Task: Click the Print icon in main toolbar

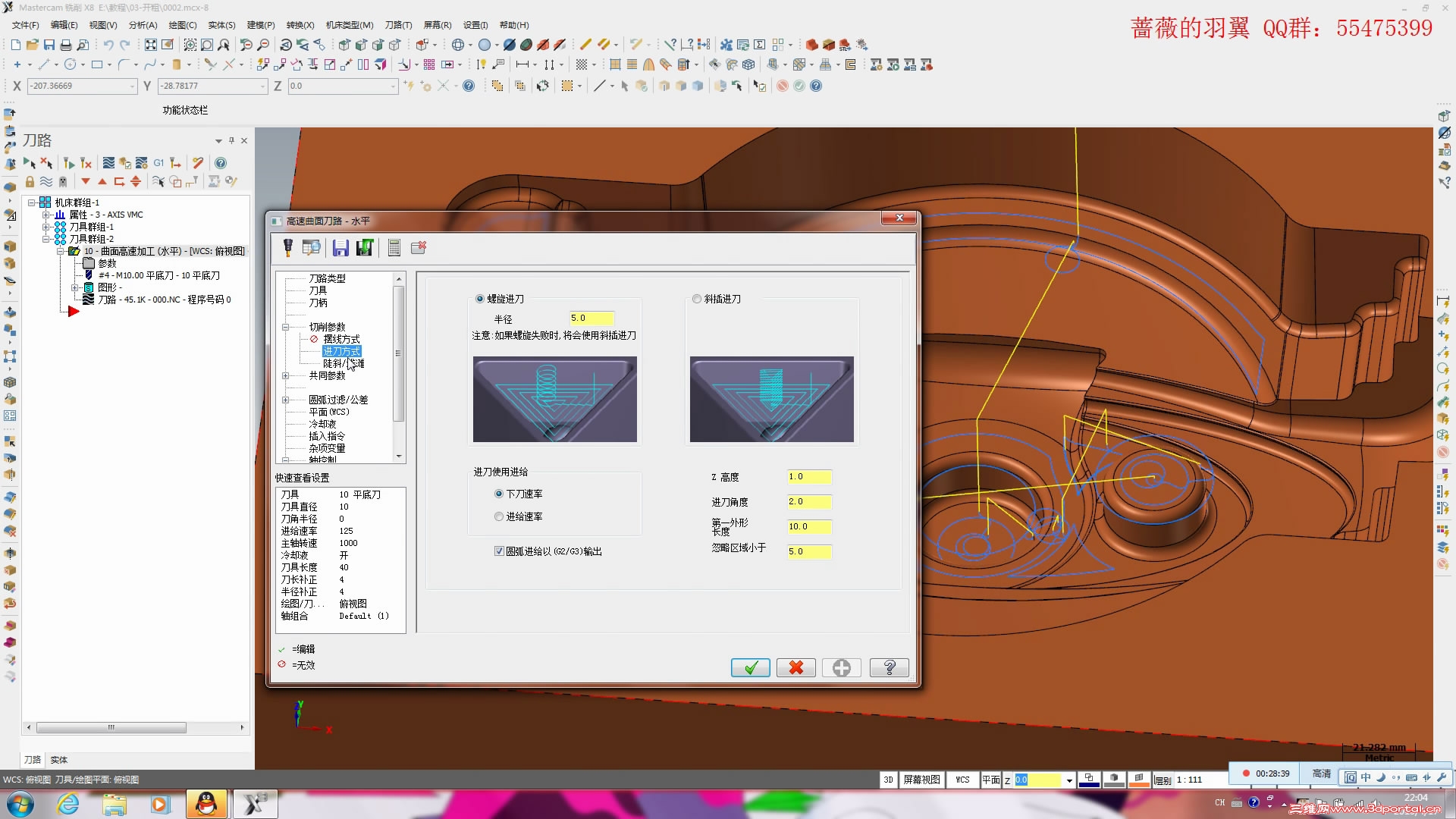Action: (66, 45)
